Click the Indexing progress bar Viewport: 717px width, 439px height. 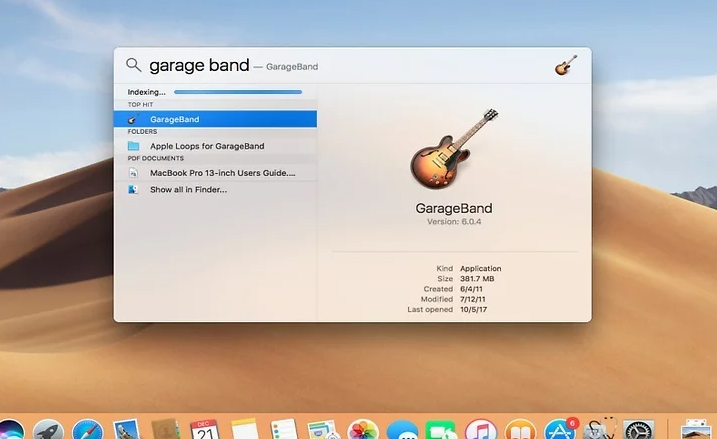[238, 92]
